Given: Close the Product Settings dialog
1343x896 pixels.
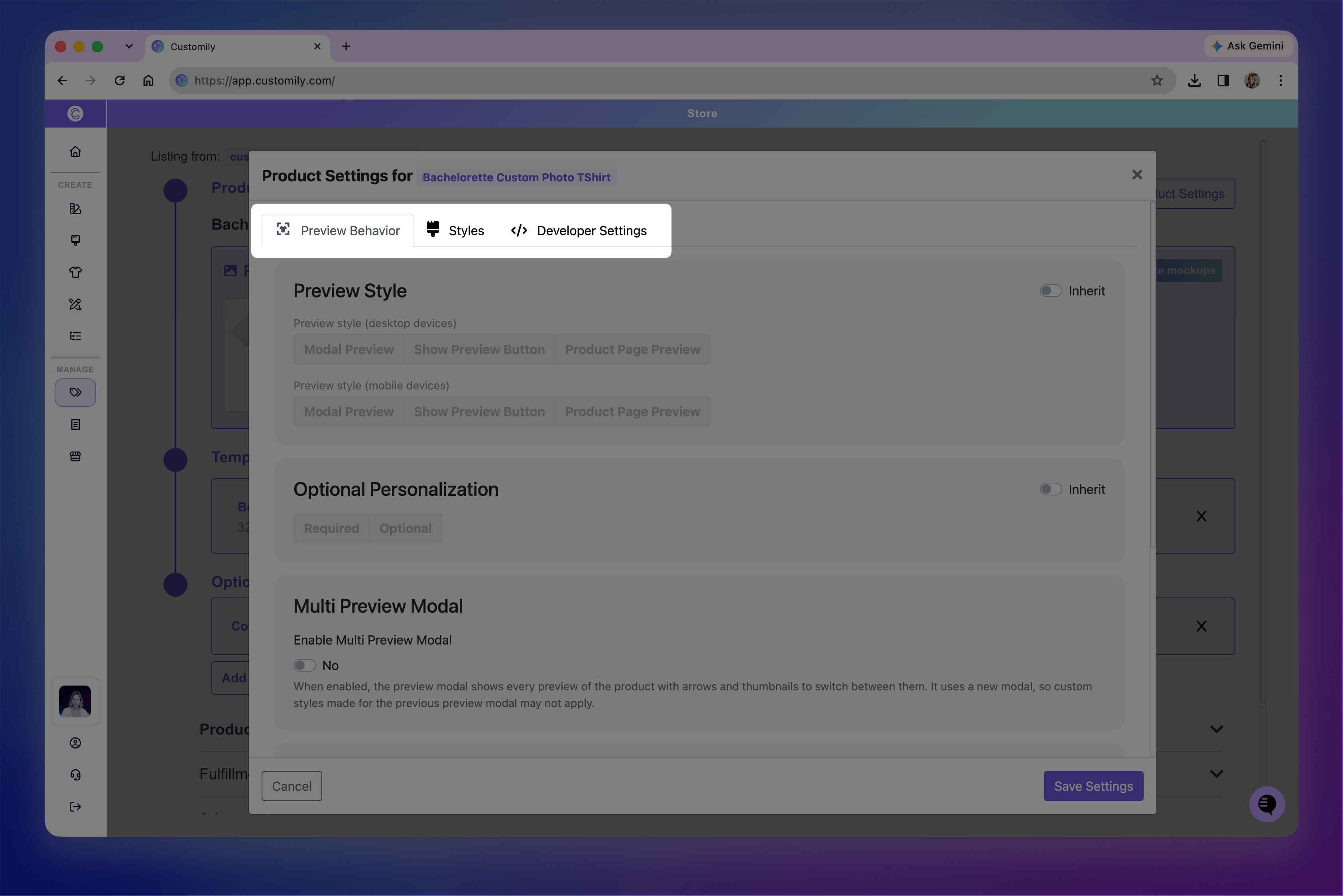Looking at the screenshot, I should coord(1136,175).
